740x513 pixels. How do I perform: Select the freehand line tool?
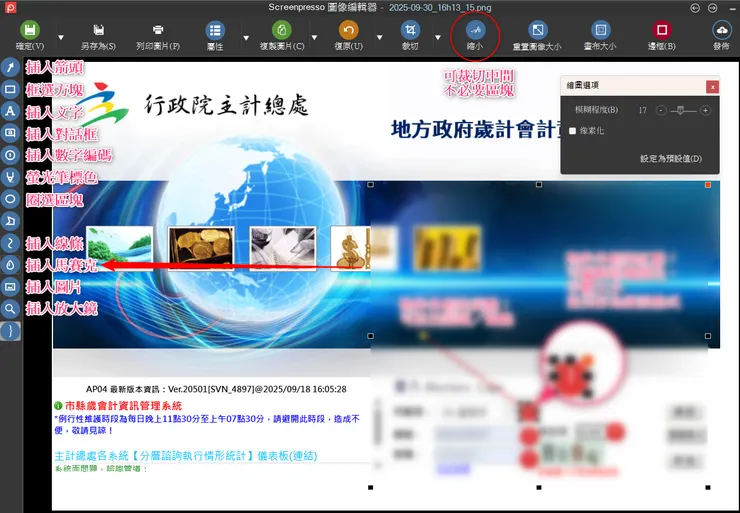pyautogui.click(x=10, y=243)
